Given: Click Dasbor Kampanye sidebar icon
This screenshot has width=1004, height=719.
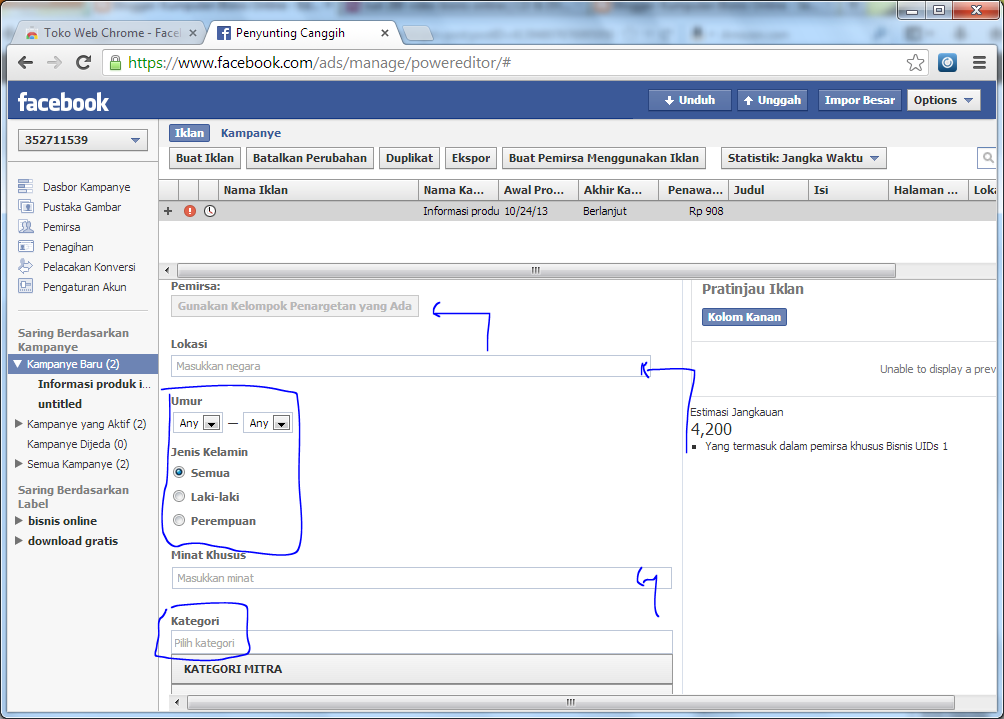Looking at the screenshot, I should pos(26,186).
